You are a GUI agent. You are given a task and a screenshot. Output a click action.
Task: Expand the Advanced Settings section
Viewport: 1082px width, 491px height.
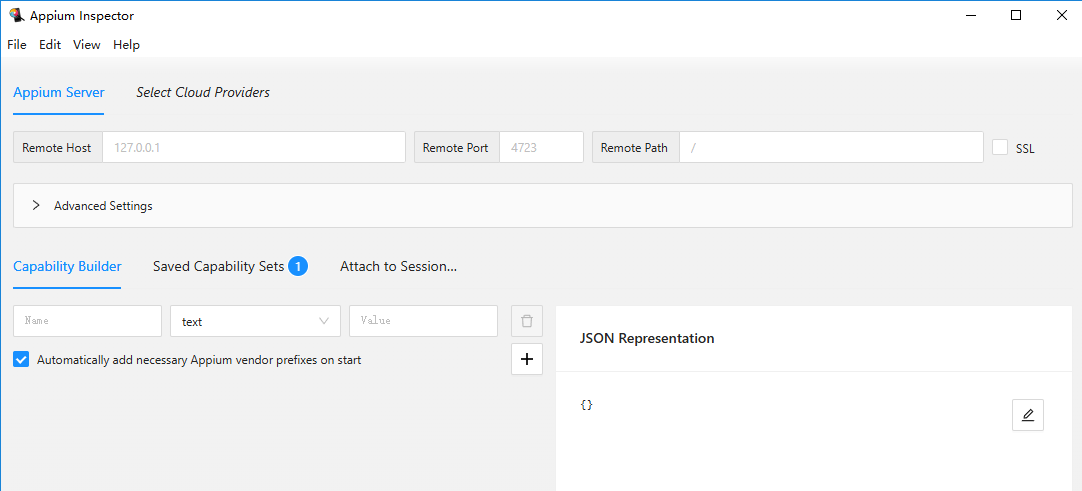542,206
